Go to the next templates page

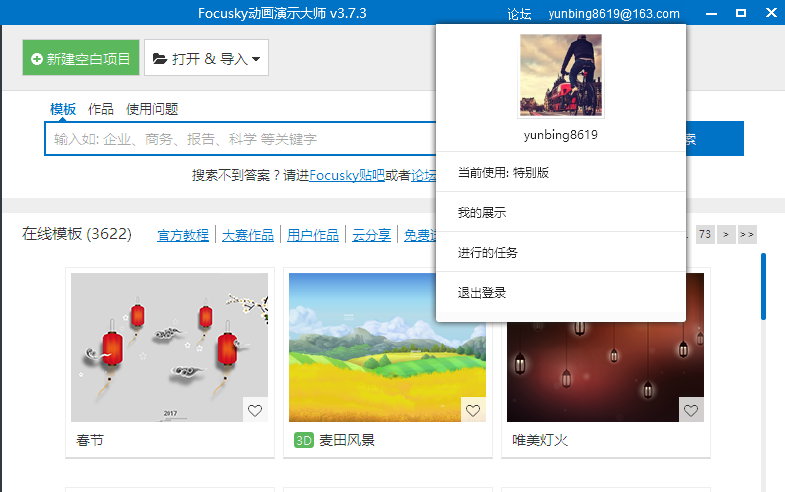[726, 234]
